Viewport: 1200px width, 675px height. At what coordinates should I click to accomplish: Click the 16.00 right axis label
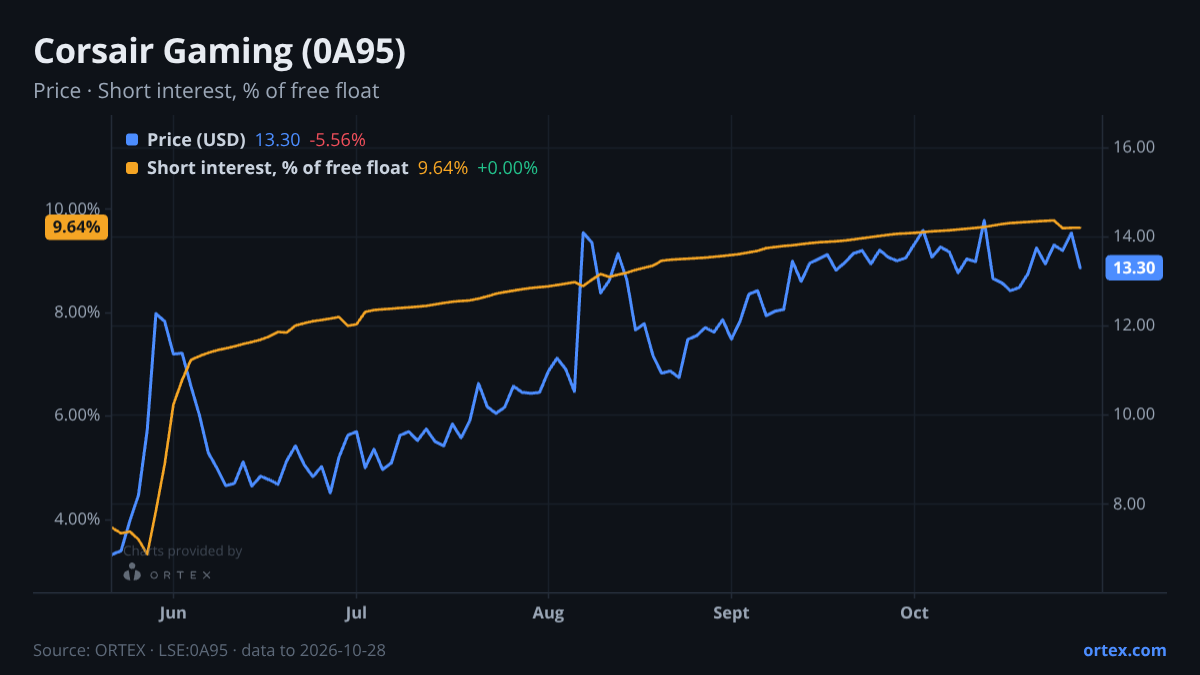1133,147
